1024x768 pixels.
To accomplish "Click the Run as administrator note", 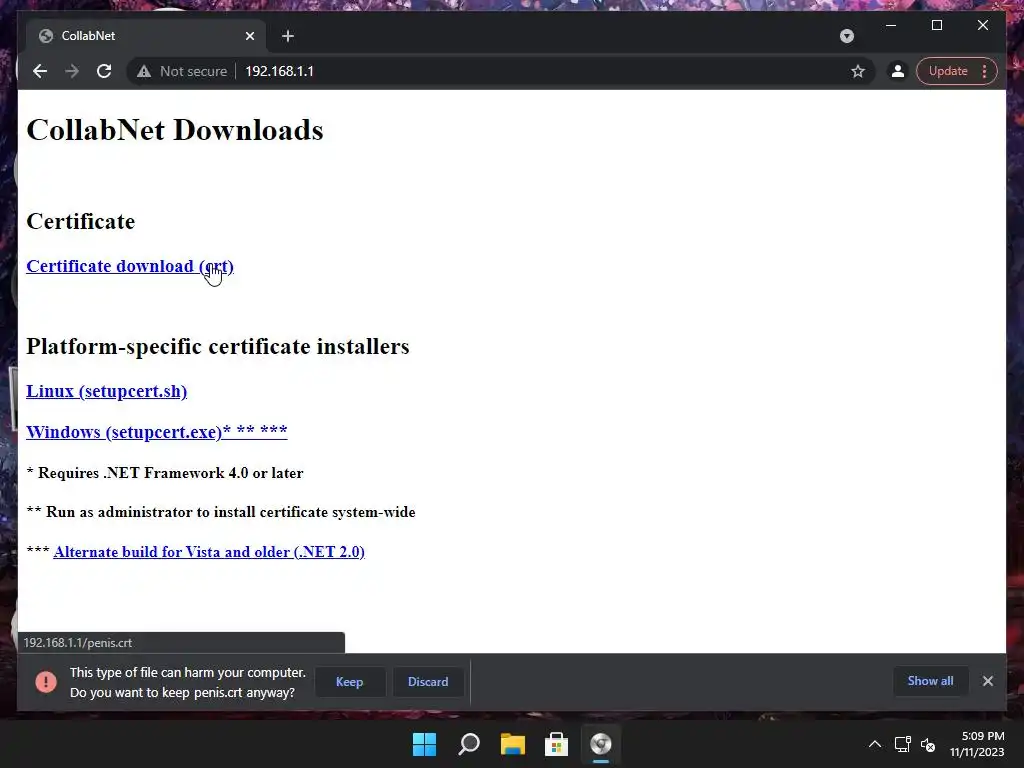I will (221, 512).
